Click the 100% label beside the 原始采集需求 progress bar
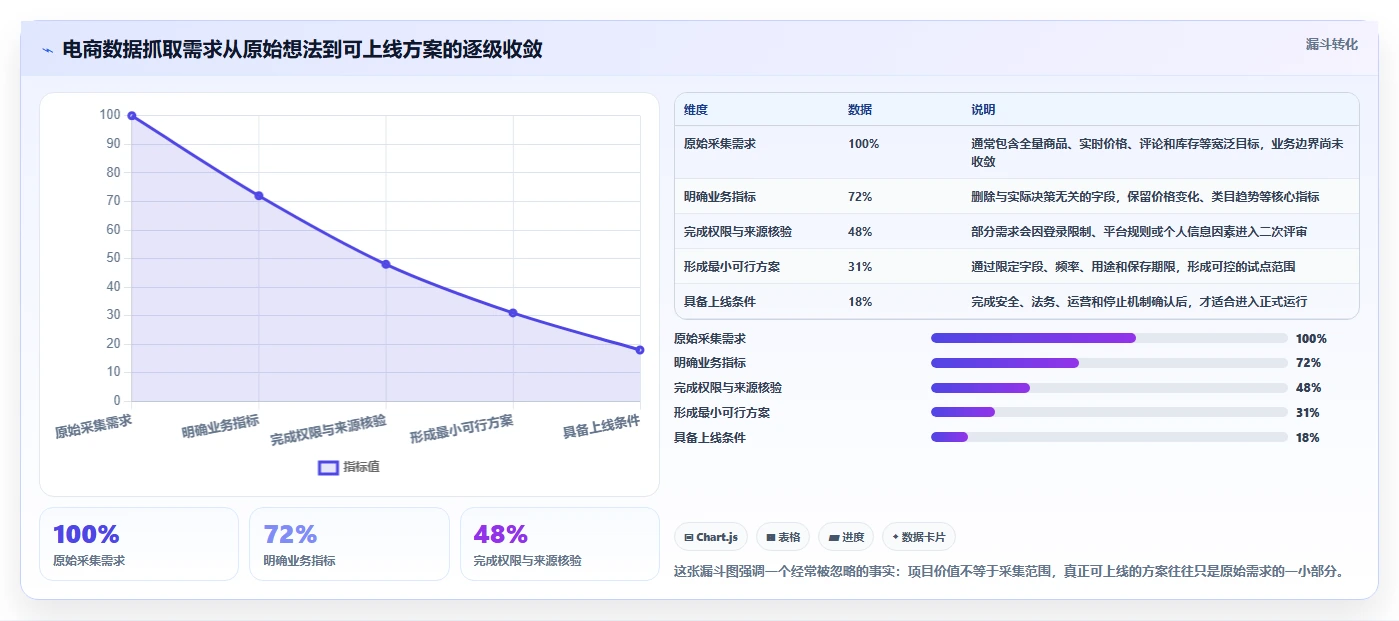Screen dimensions: 1399x621 coord(1311,339)
